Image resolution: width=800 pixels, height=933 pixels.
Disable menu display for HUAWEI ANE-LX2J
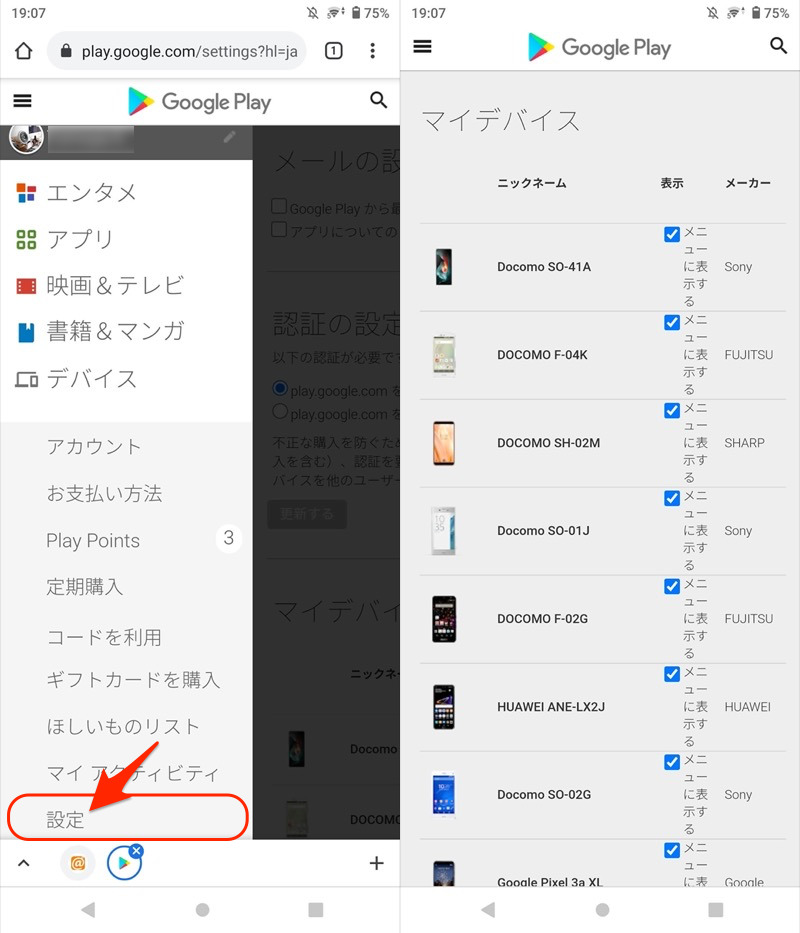tap(672, 675)
